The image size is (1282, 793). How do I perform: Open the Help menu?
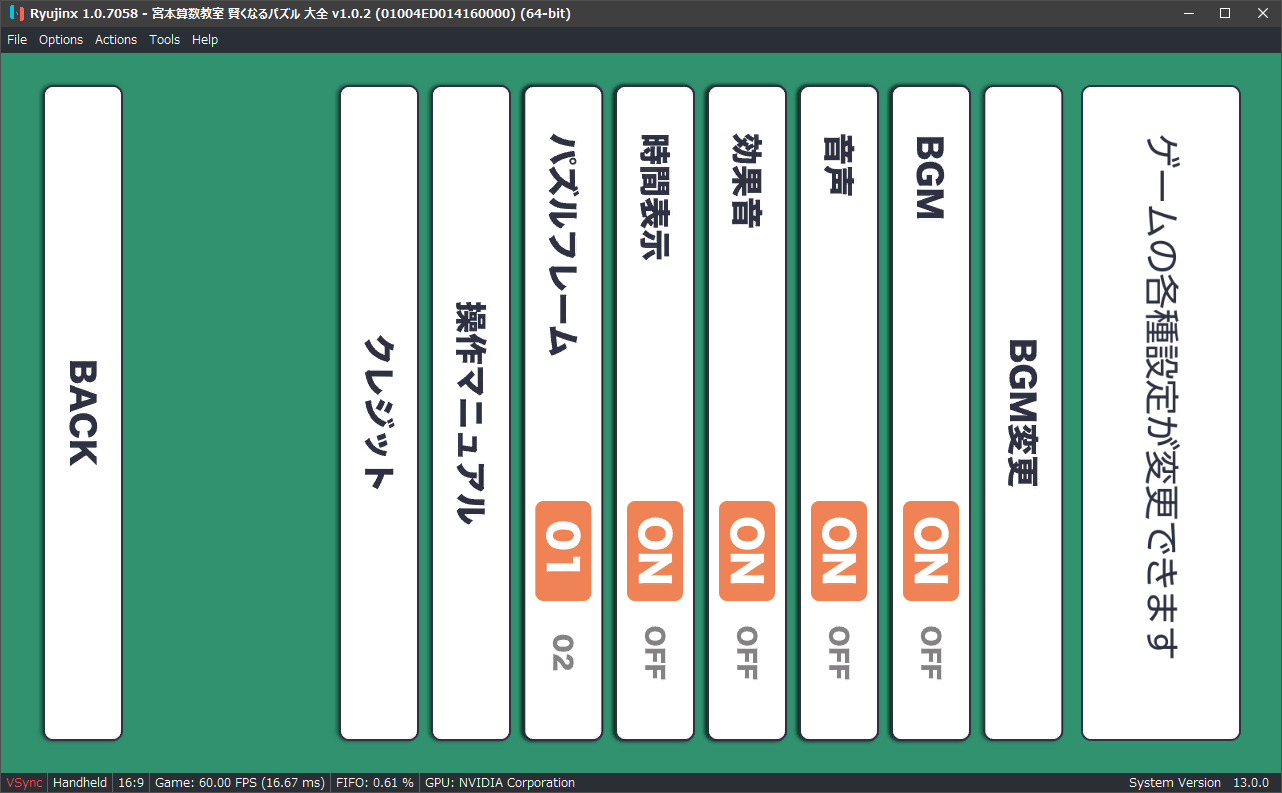point(205,40)
